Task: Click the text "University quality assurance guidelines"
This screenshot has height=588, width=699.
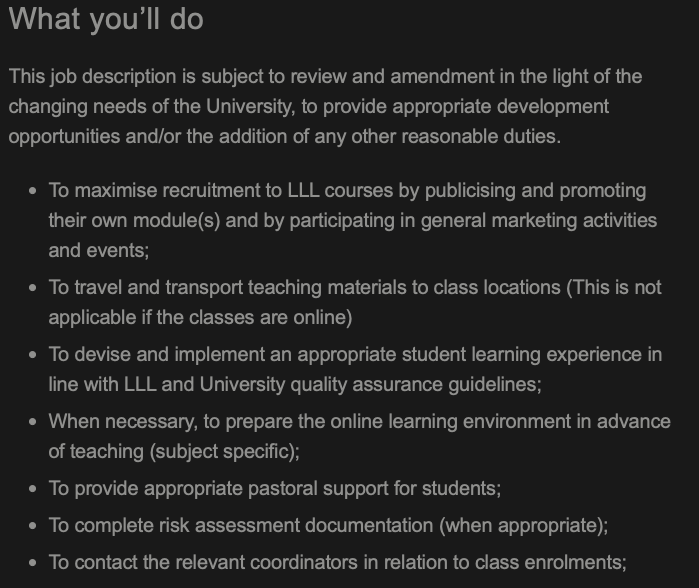Action: pos(370,384)
